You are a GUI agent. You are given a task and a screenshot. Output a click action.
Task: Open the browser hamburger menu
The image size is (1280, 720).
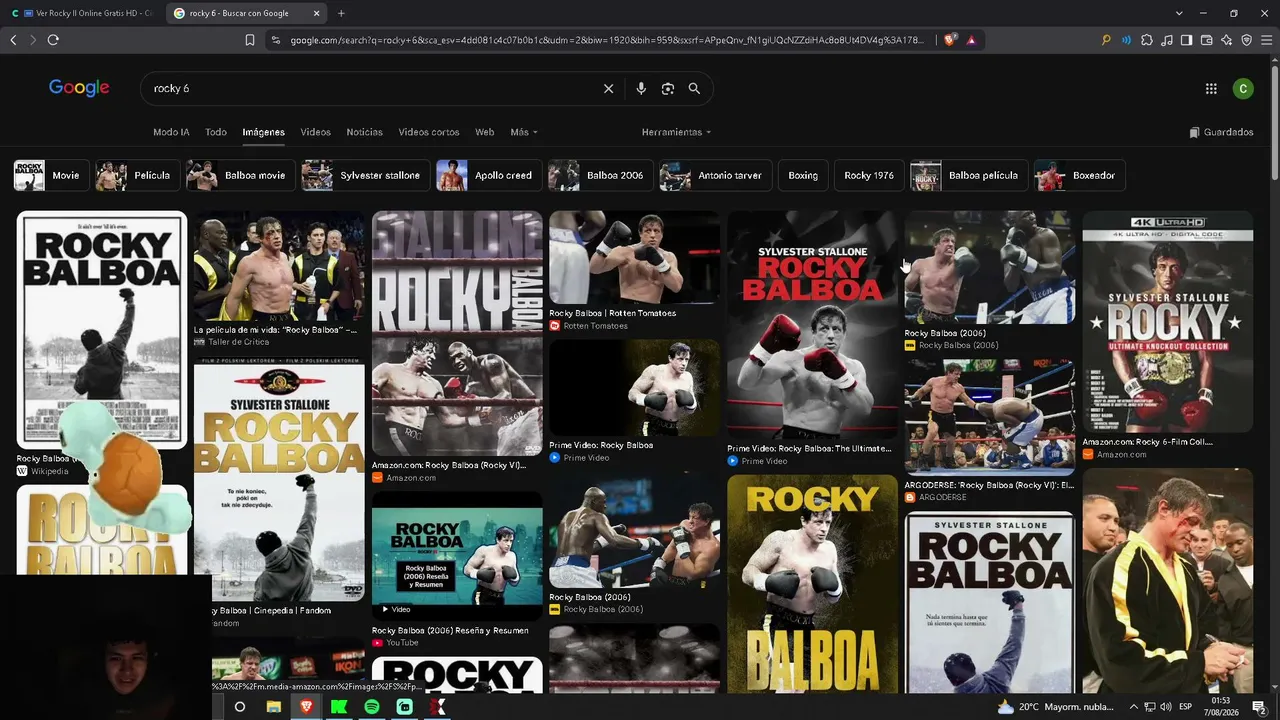[1266, 40]
